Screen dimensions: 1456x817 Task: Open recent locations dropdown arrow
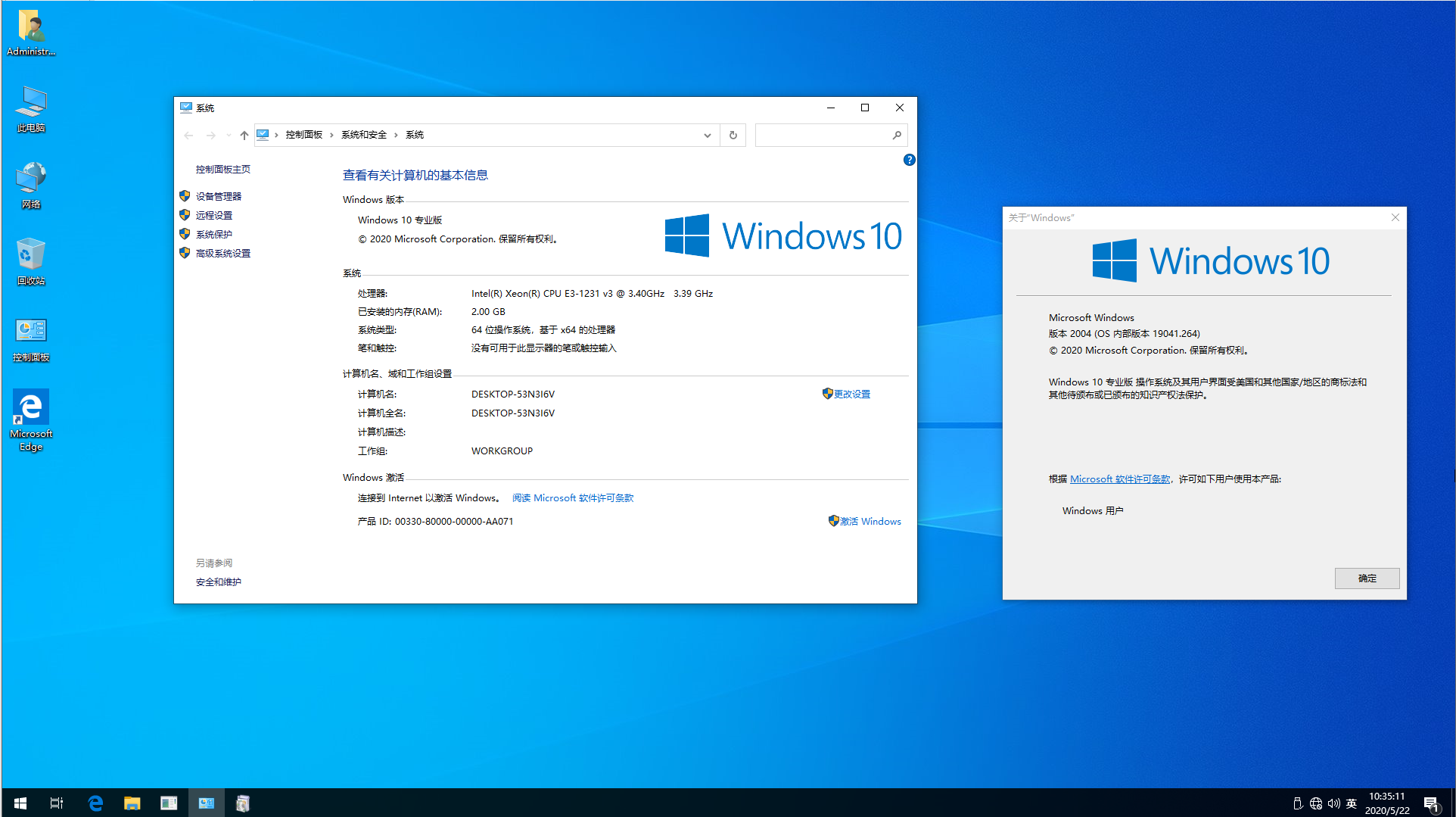[229, 136]
